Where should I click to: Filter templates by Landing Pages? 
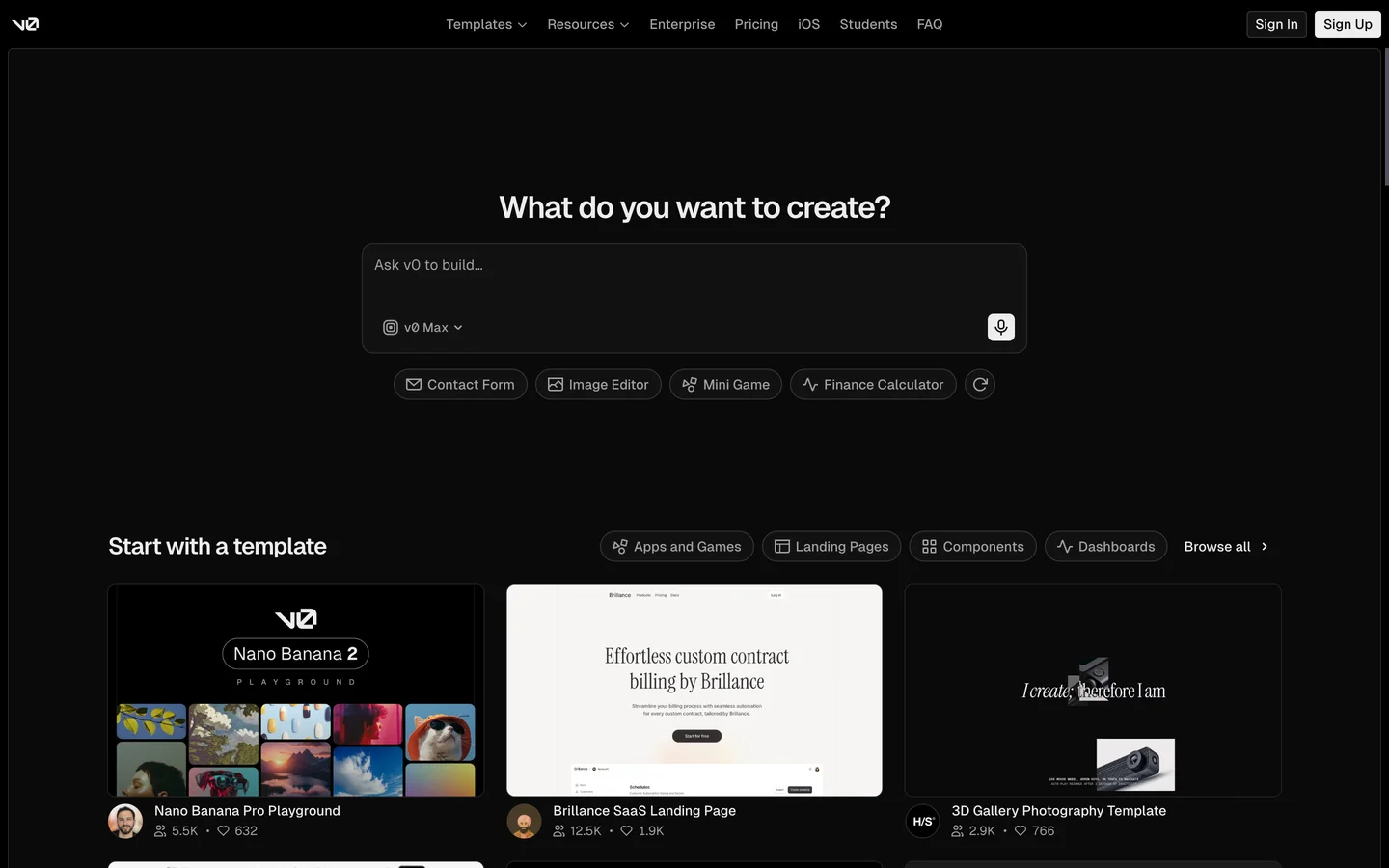(831, 547)
